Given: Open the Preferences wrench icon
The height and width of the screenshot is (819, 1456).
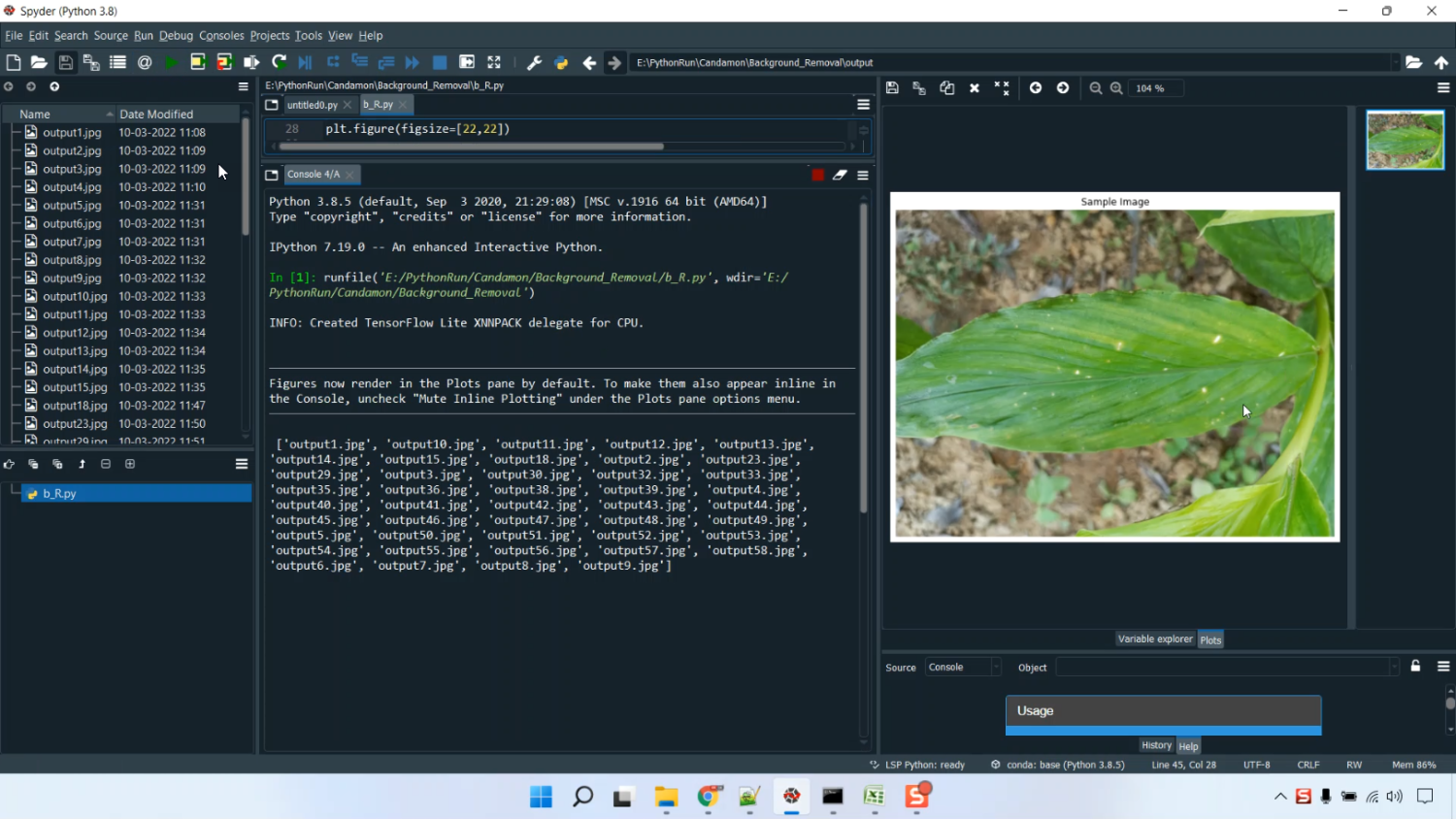Looking at the screenshot, I should click(534, 62).
